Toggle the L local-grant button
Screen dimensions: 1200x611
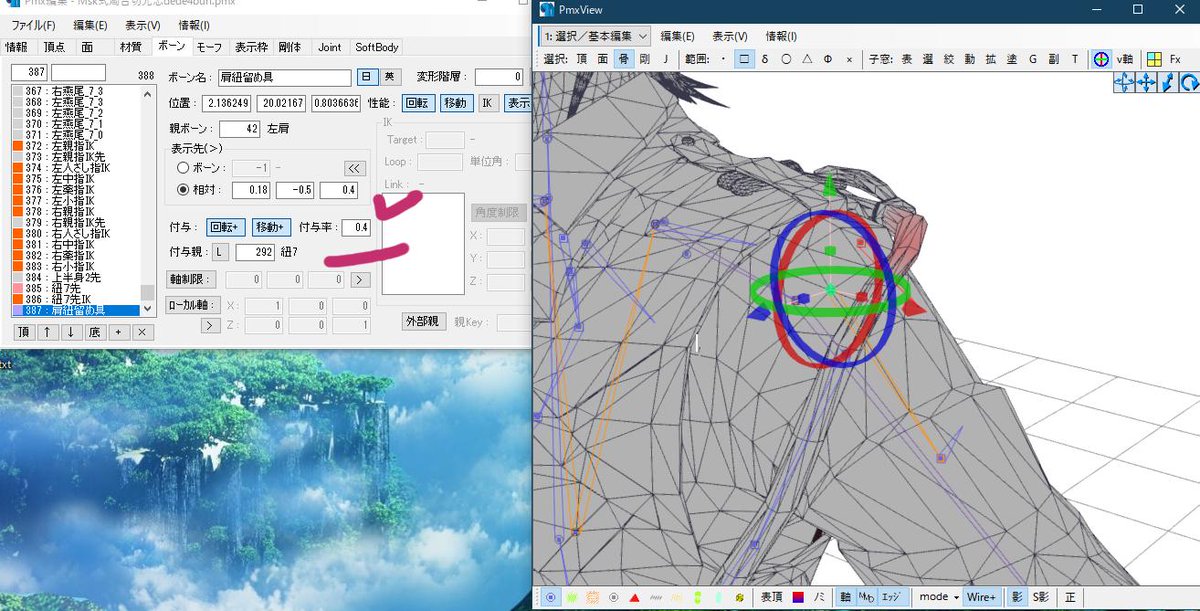(219, 251)
